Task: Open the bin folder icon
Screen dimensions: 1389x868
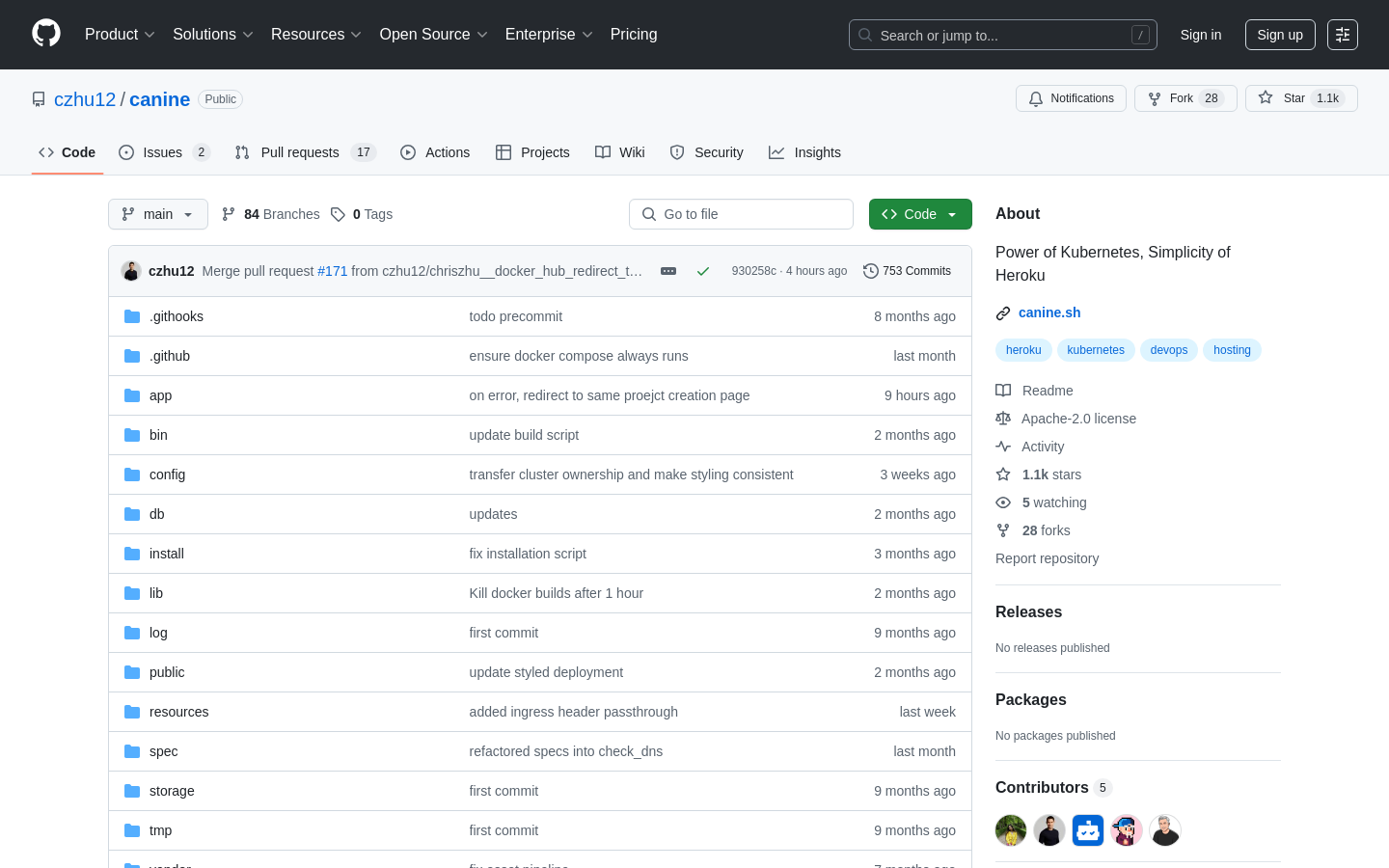Action: click(132, 435)
